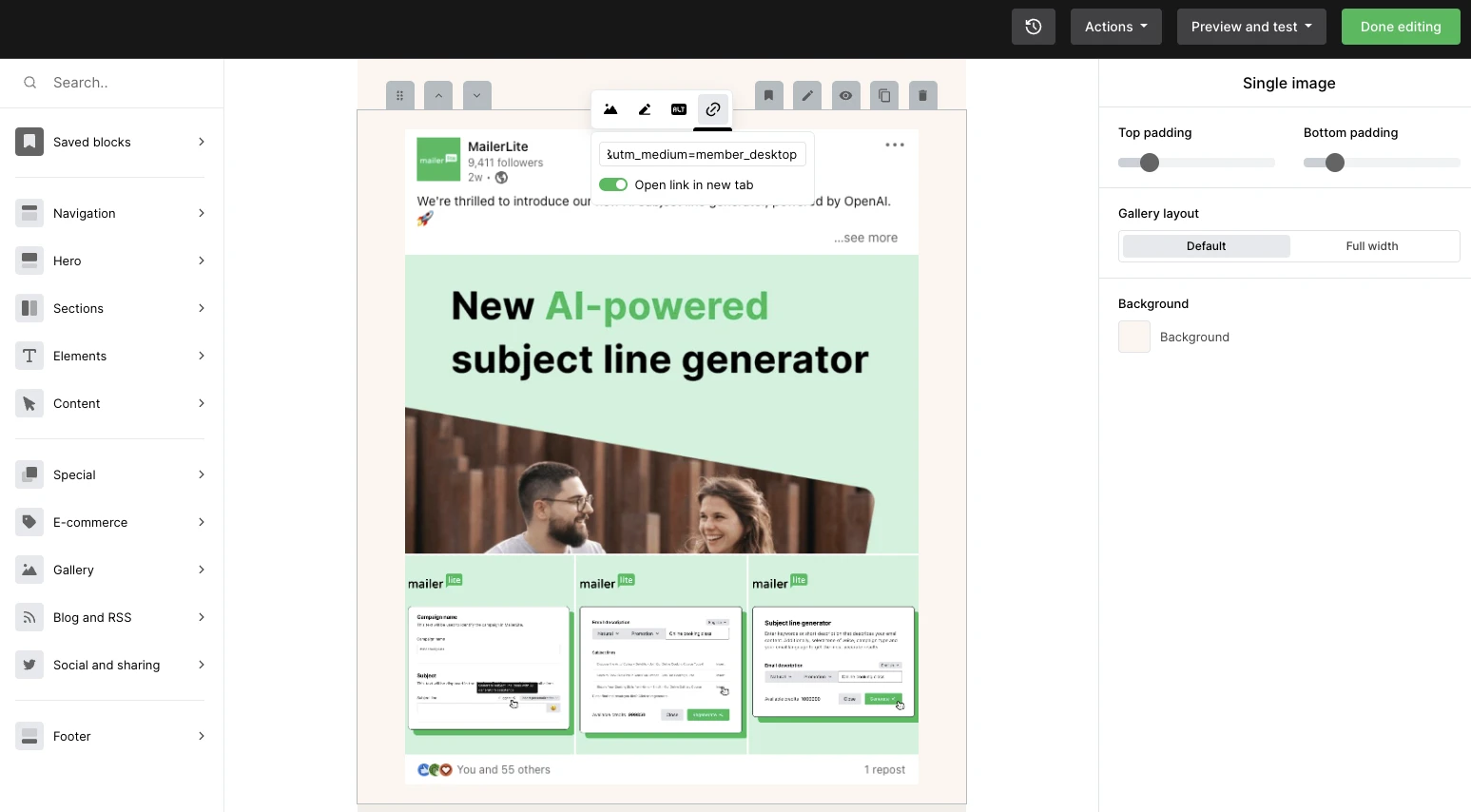The width and height of the screenshot is (1471, 812).
Task: Open the image edit pencil tool
Action: [x=645, y=109]
